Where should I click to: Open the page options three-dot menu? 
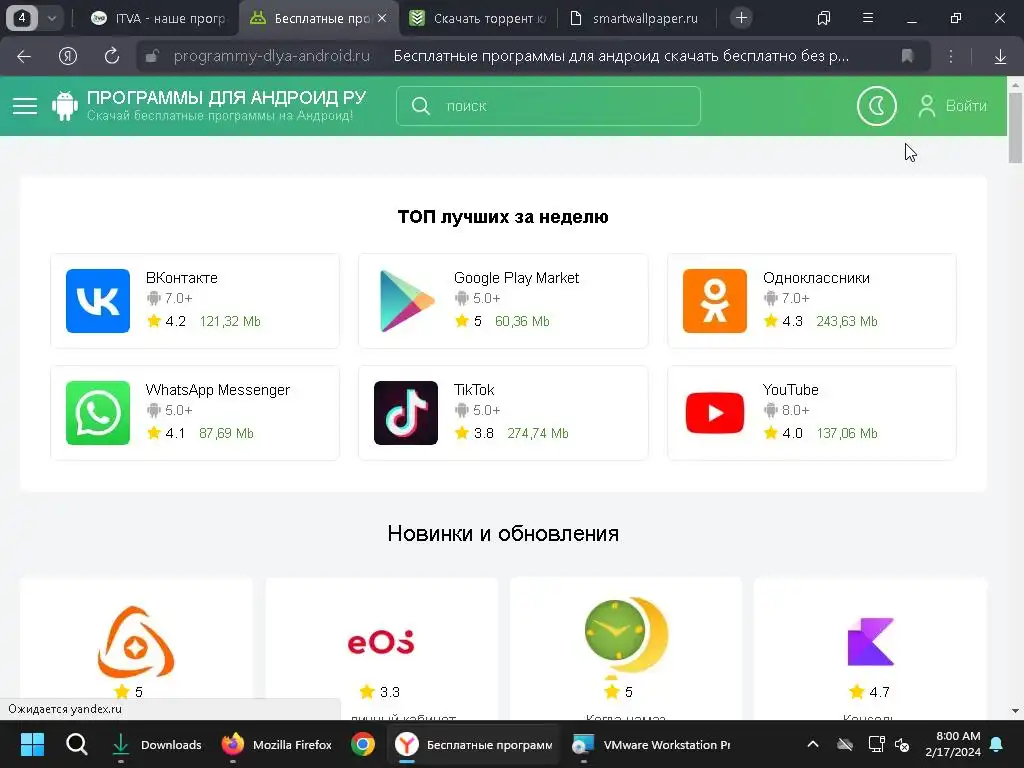[951, 56]
